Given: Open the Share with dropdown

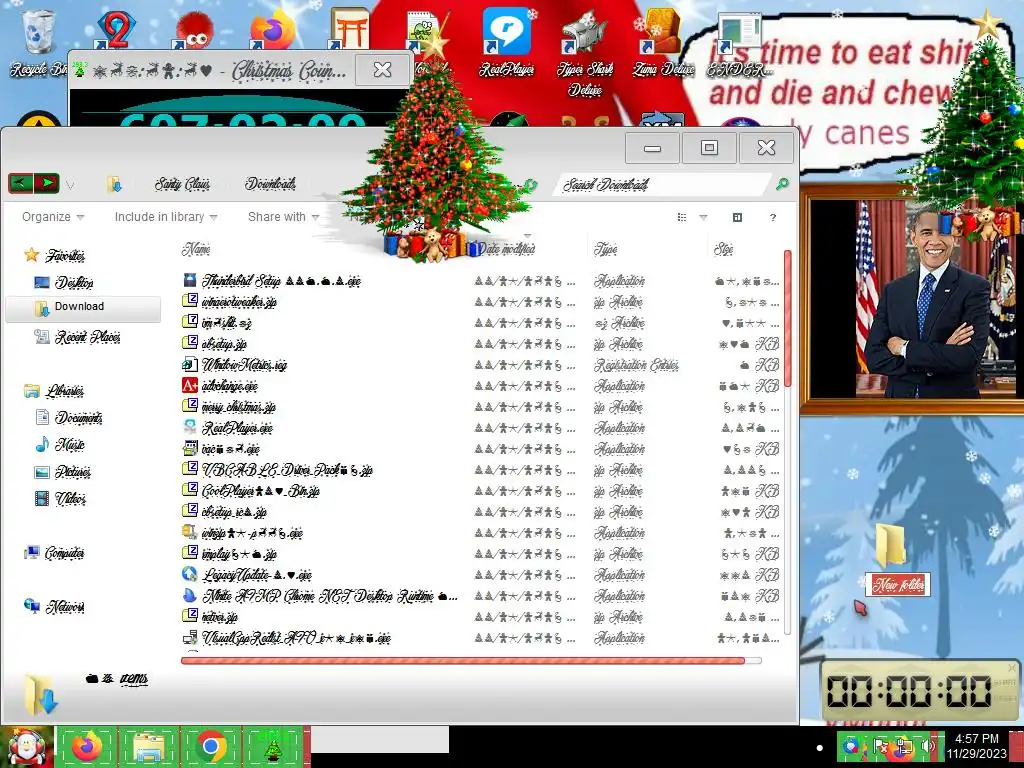Looking at the screenshot, I should [283, 217].
